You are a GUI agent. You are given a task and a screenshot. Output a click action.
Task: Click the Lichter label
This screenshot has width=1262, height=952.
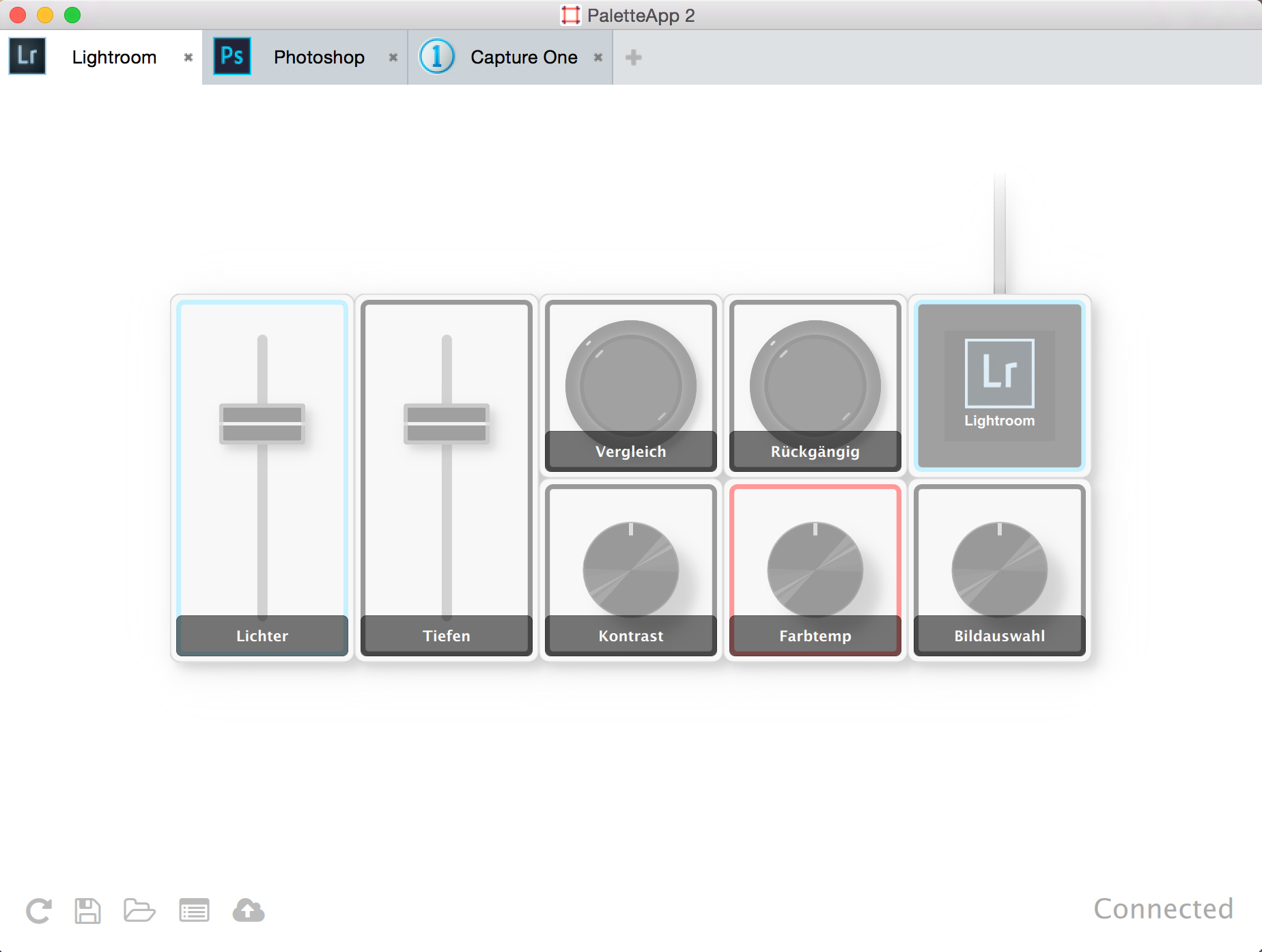pyautogui.click(x=262, y=636)
